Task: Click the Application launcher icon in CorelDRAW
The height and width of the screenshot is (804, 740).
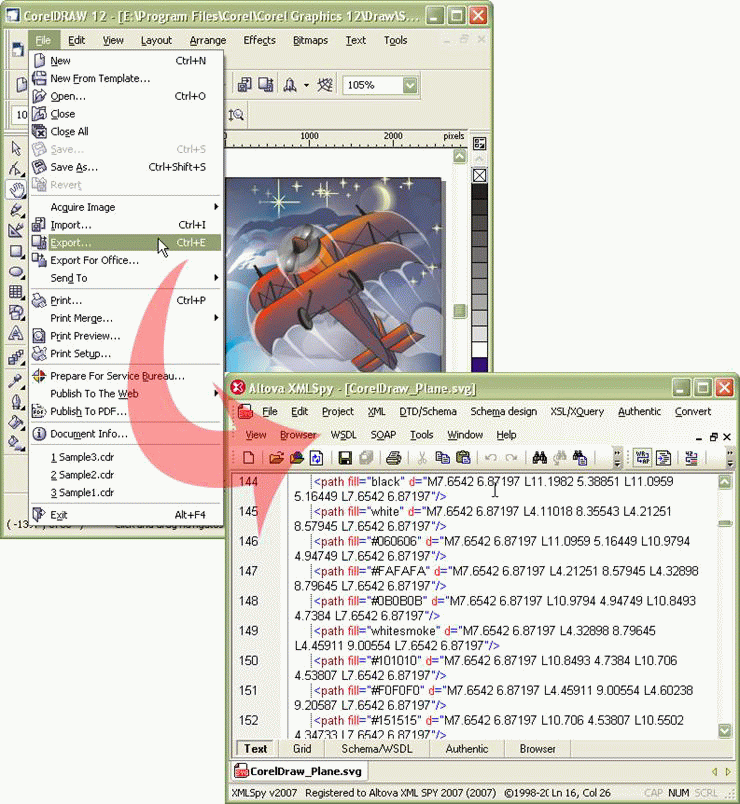Action: pos(290,85)
